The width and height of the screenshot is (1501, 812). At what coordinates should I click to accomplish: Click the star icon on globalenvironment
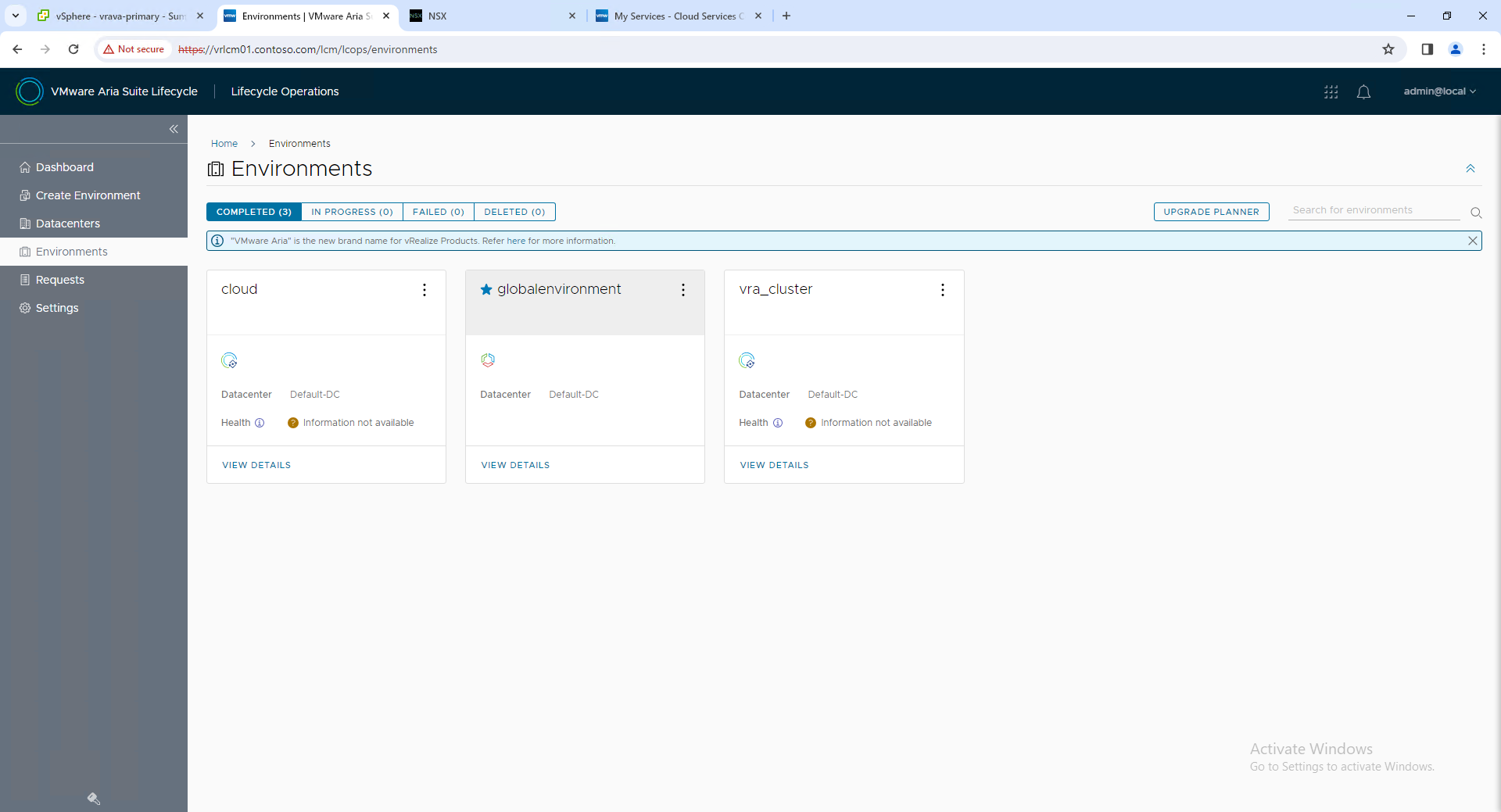[x=486, y=289]
